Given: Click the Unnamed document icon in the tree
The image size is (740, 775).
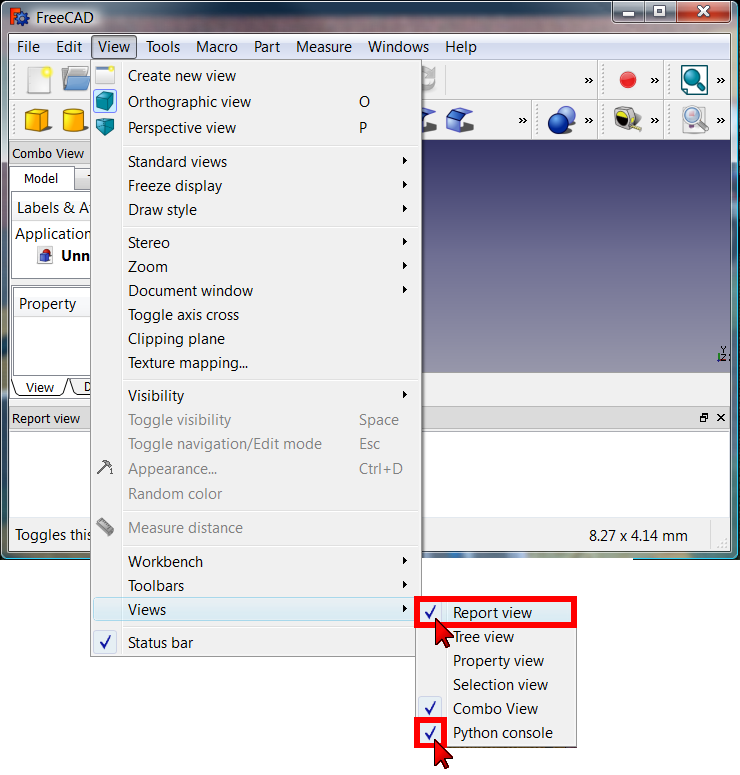Looking at the screenshot, I should coord(45,256).
